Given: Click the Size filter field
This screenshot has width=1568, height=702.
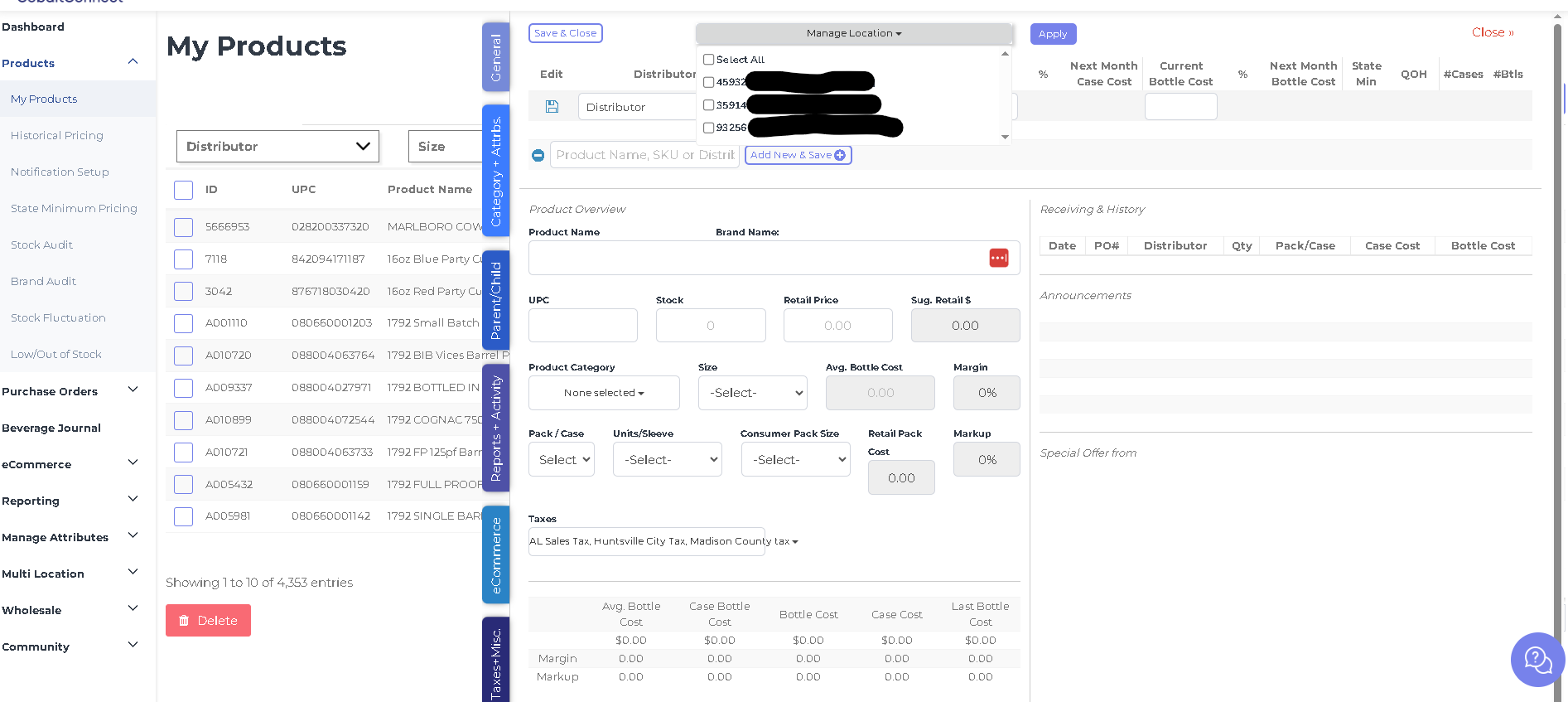Looking at the screenshot, I should tap(446, 146).
